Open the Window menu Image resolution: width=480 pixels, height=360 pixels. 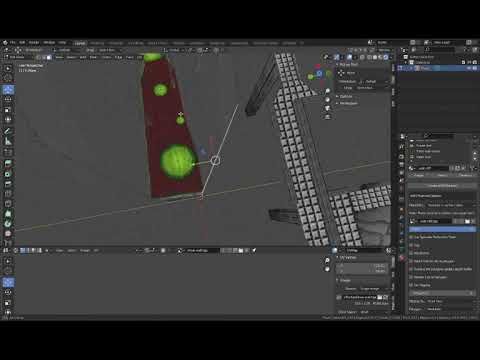[49, 43]
